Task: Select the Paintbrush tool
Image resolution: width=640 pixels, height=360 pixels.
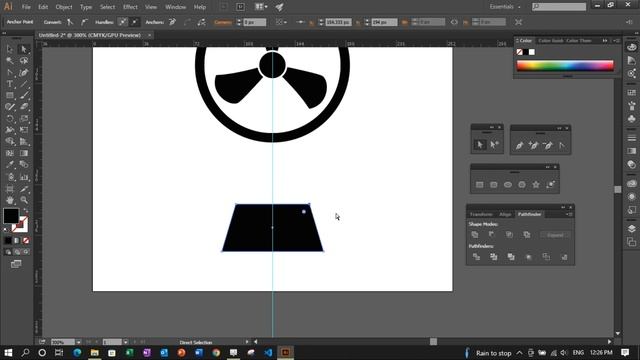Action: coord(24,96)
